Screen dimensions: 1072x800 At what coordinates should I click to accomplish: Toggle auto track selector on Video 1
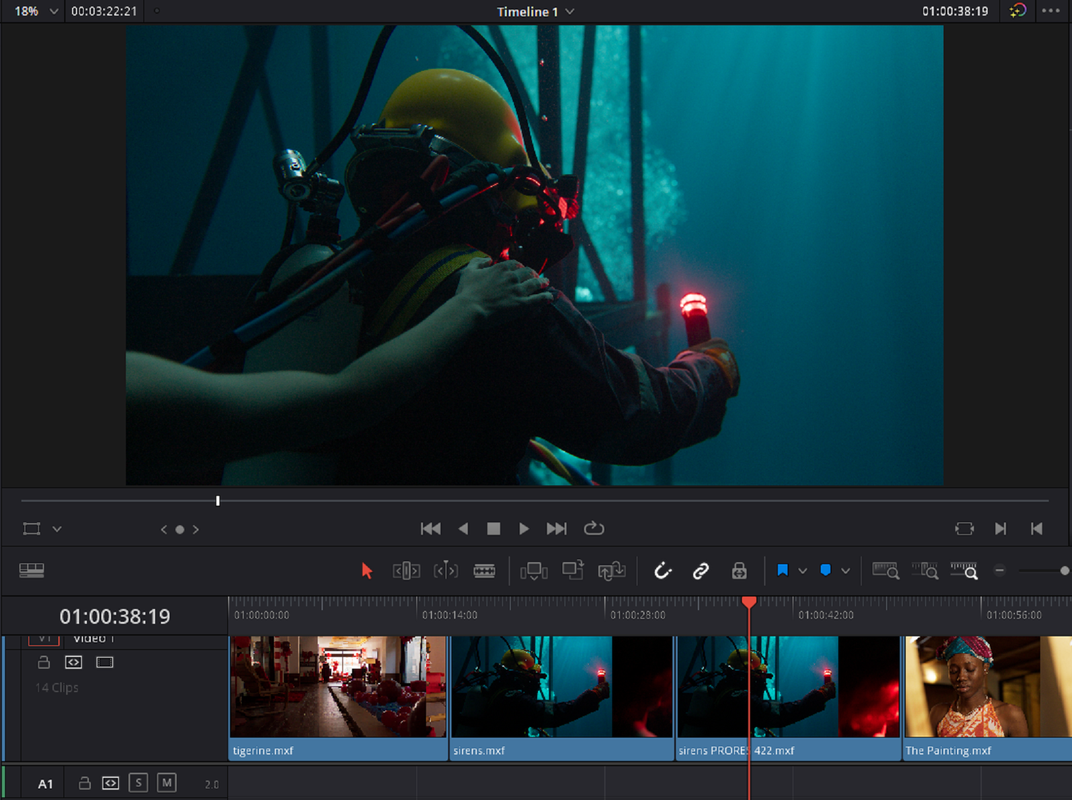pyautogui.click(x=73, y=662)
